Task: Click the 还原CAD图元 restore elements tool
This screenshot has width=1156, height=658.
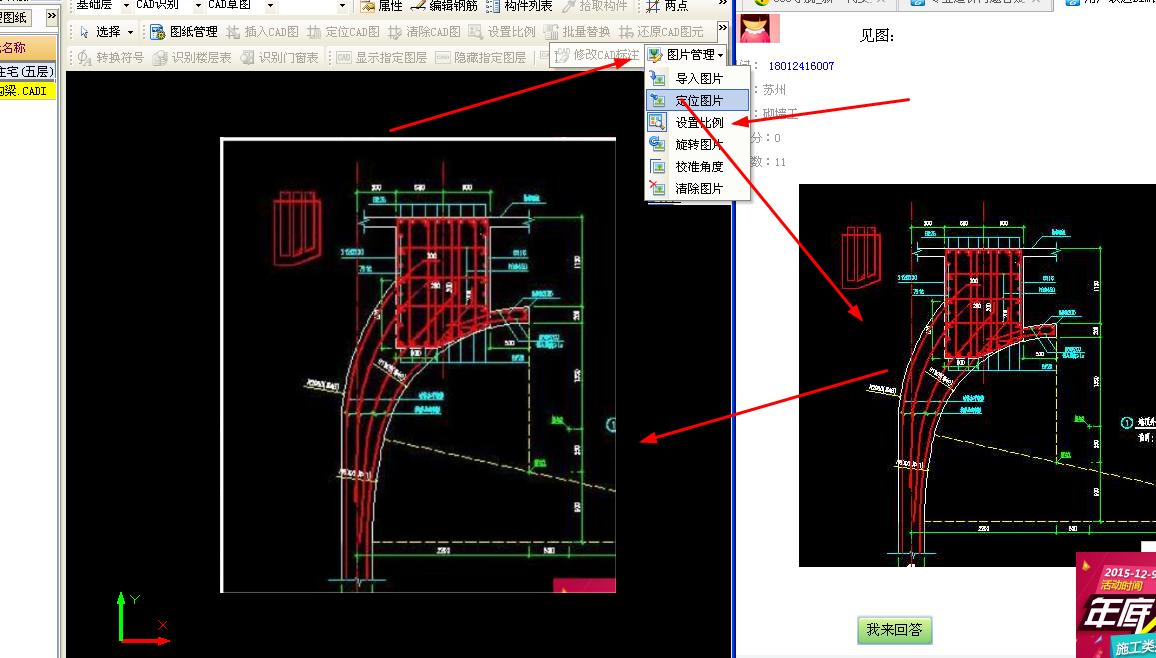Action: [x=661, y=32]
